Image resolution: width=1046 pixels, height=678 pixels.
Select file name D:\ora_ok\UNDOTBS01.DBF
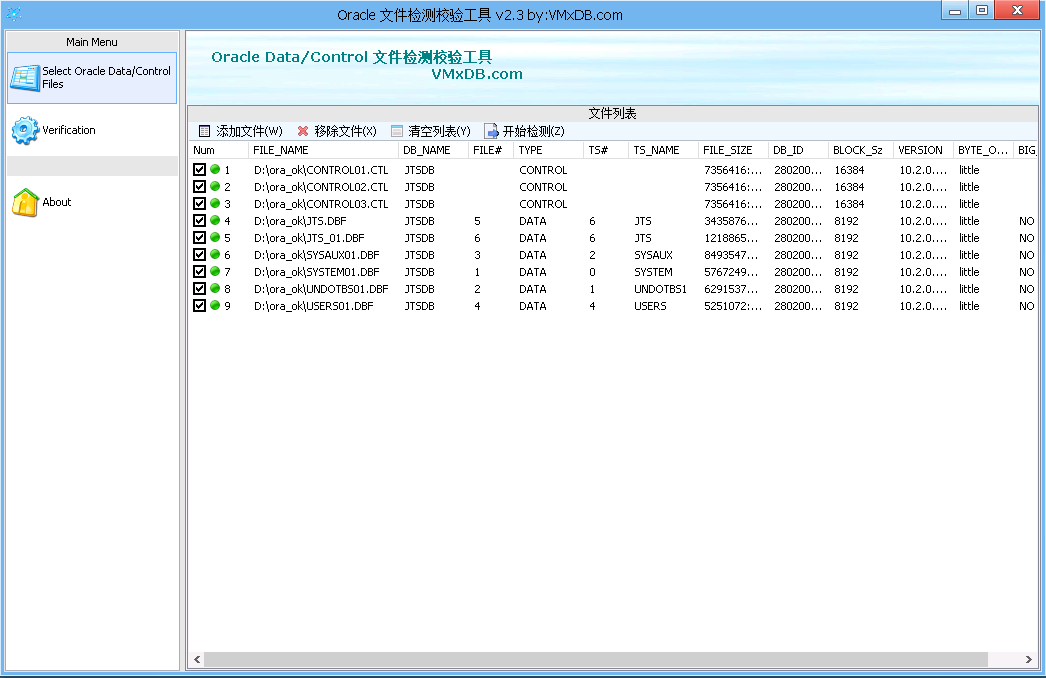(x=321, y=289)
